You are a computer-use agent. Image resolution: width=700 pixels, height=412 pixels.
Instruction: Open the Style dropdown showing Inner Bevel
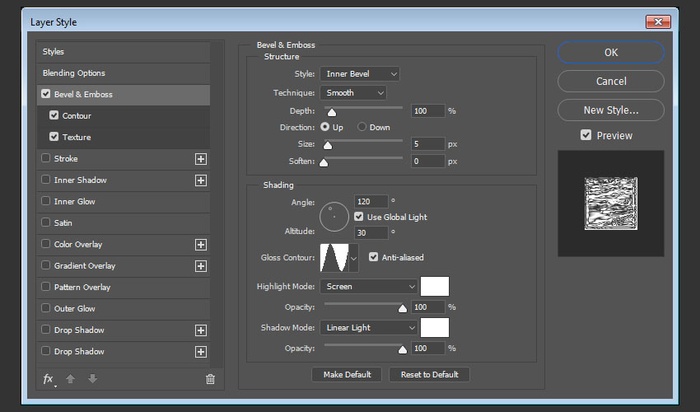click(360, 74)
